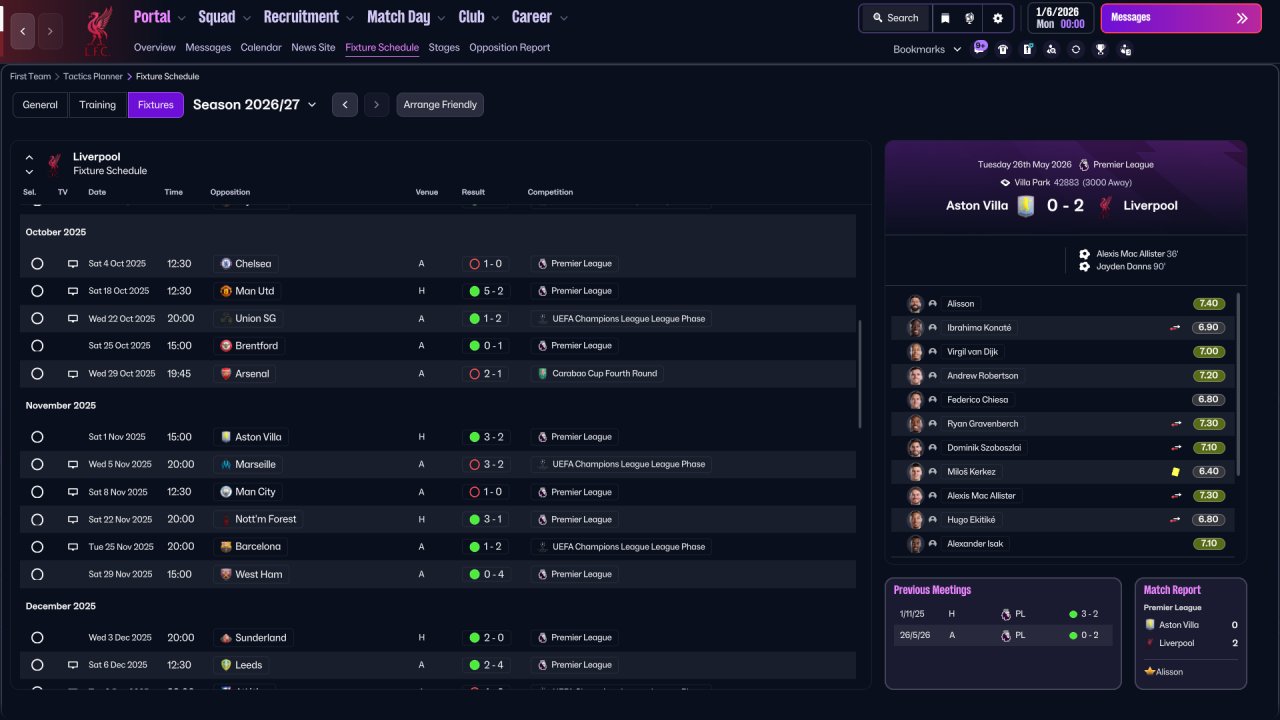Screen dimensions: 1280x720
Task: Click the player search shortcut icon
Action: point(1051,49)
